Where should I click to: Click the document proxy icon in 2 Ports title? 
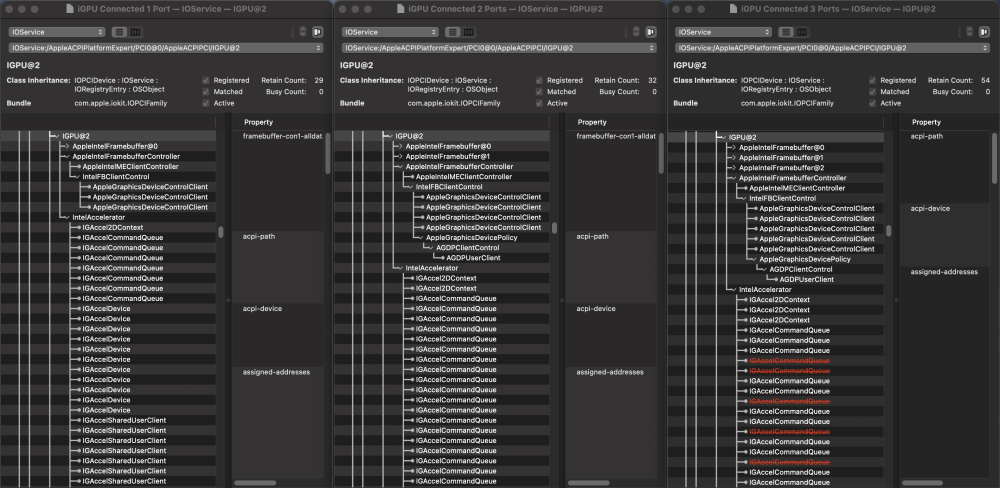[400, 9]
